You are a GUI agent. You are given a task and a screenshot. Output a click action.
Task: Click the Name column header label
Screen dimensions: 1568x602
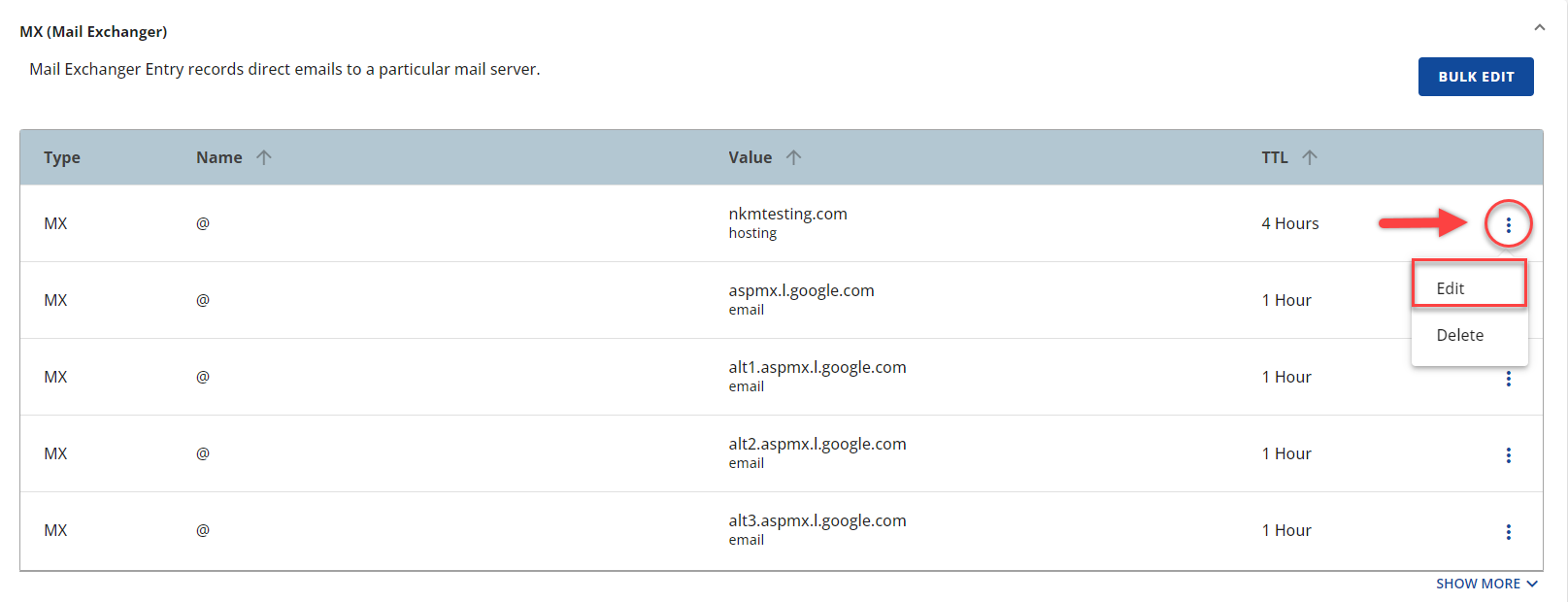(219, 157)
